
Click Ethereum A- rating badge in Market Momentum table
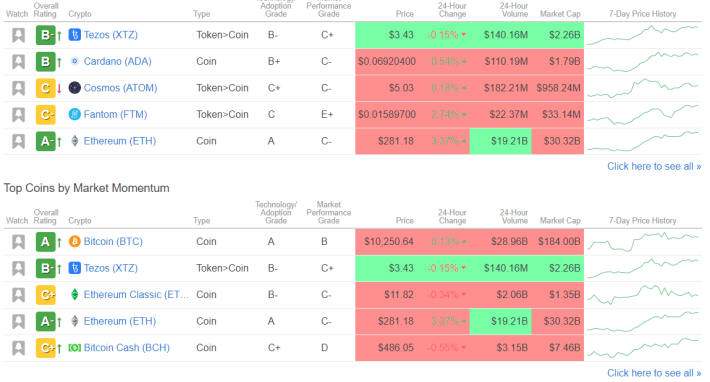(45, 322)
